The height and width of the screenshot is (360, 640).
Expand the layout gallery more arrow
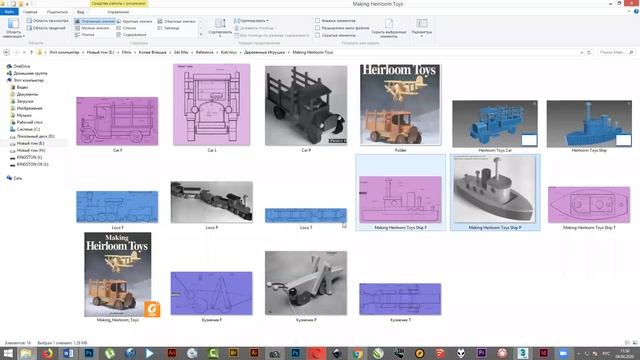coord(200,35)
